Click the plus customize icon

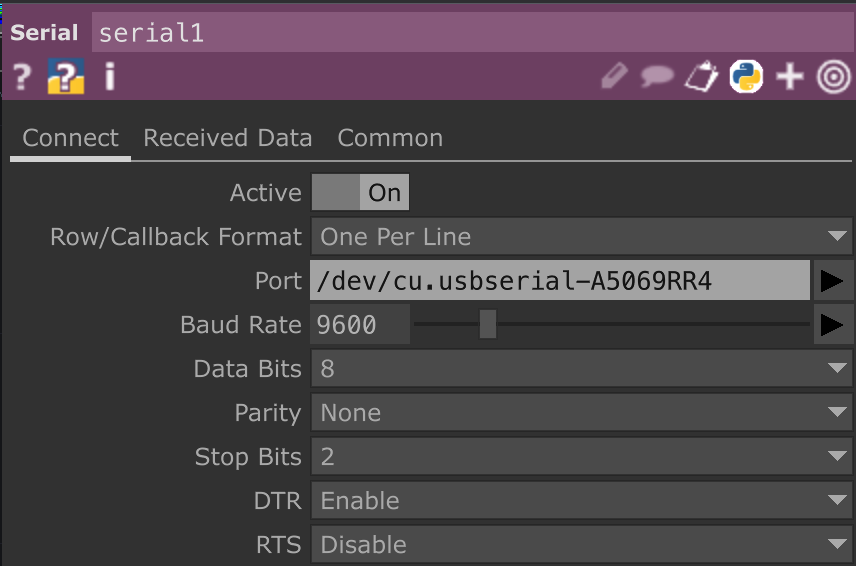point(790,76)
